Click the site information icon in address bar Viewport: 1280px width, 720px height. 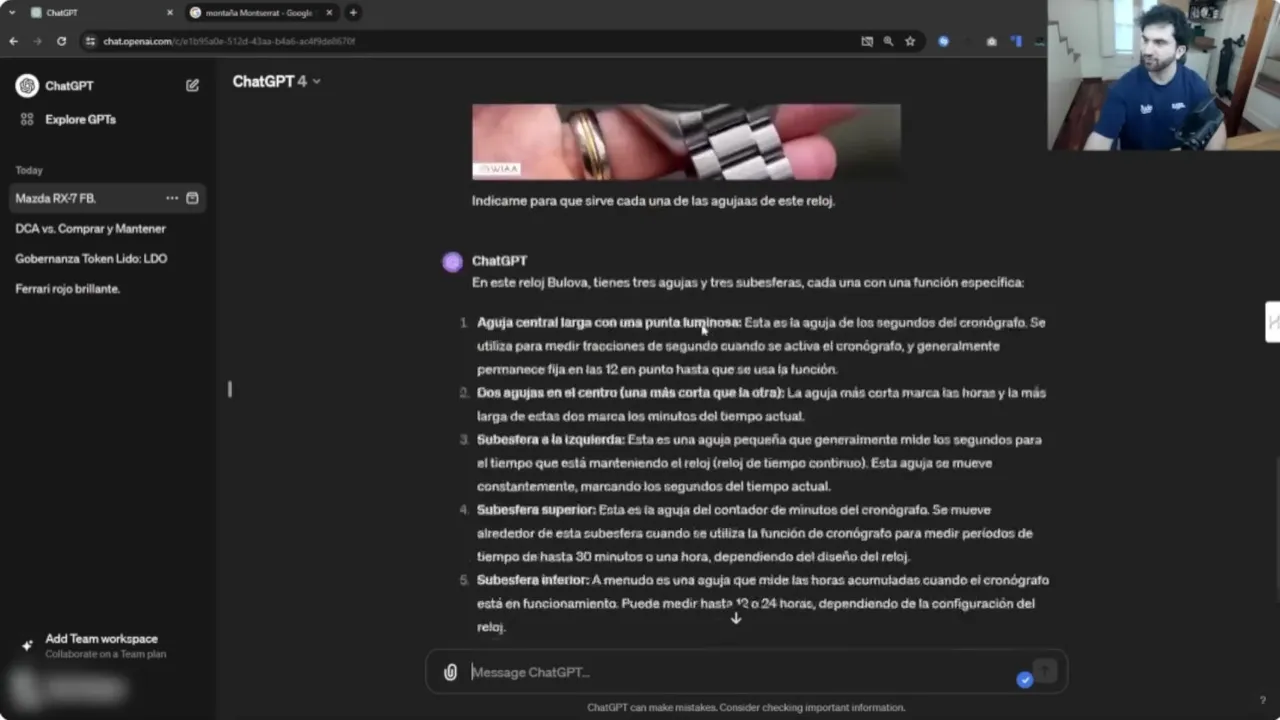(x=90, y=41)
